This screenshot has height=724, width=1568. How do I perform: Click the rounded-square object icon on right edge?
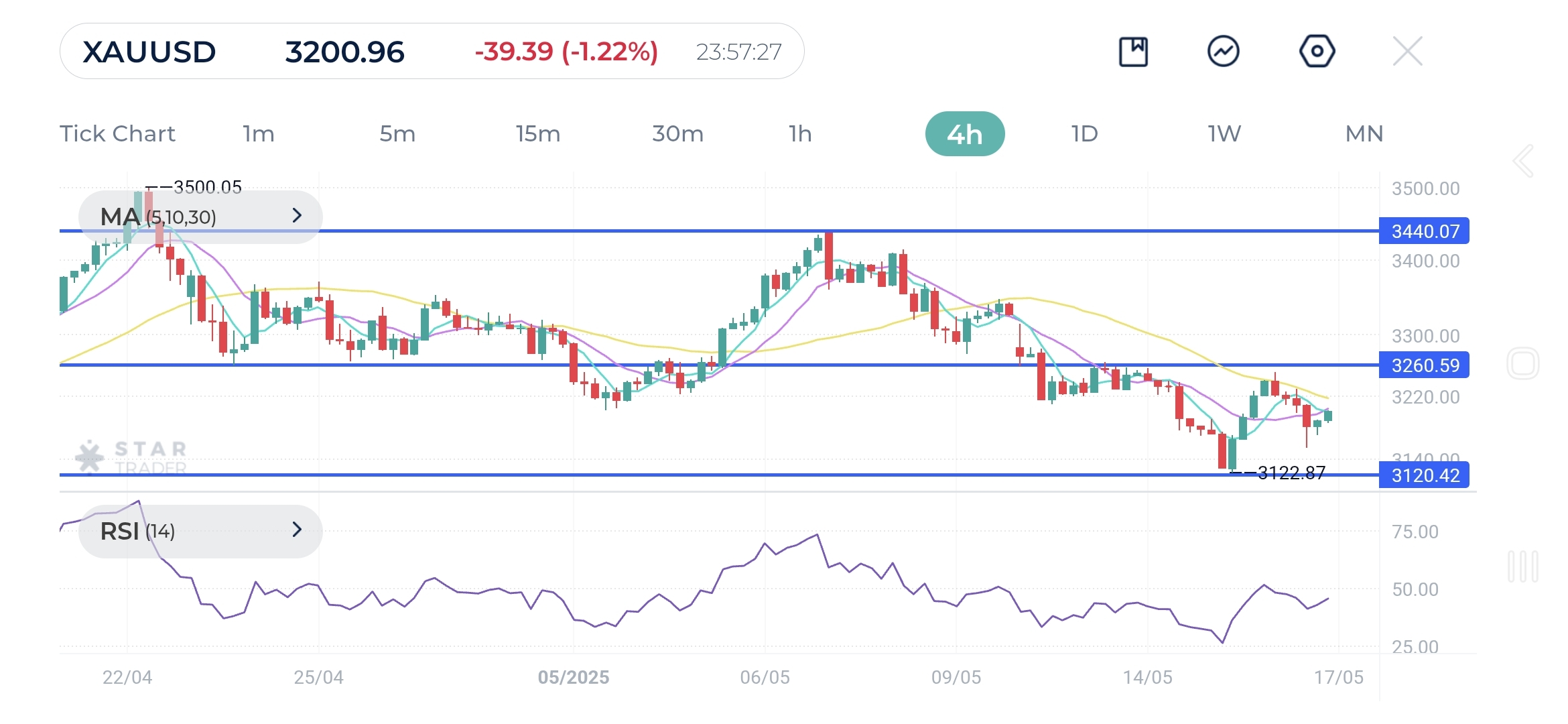(x=1524, y=362)
